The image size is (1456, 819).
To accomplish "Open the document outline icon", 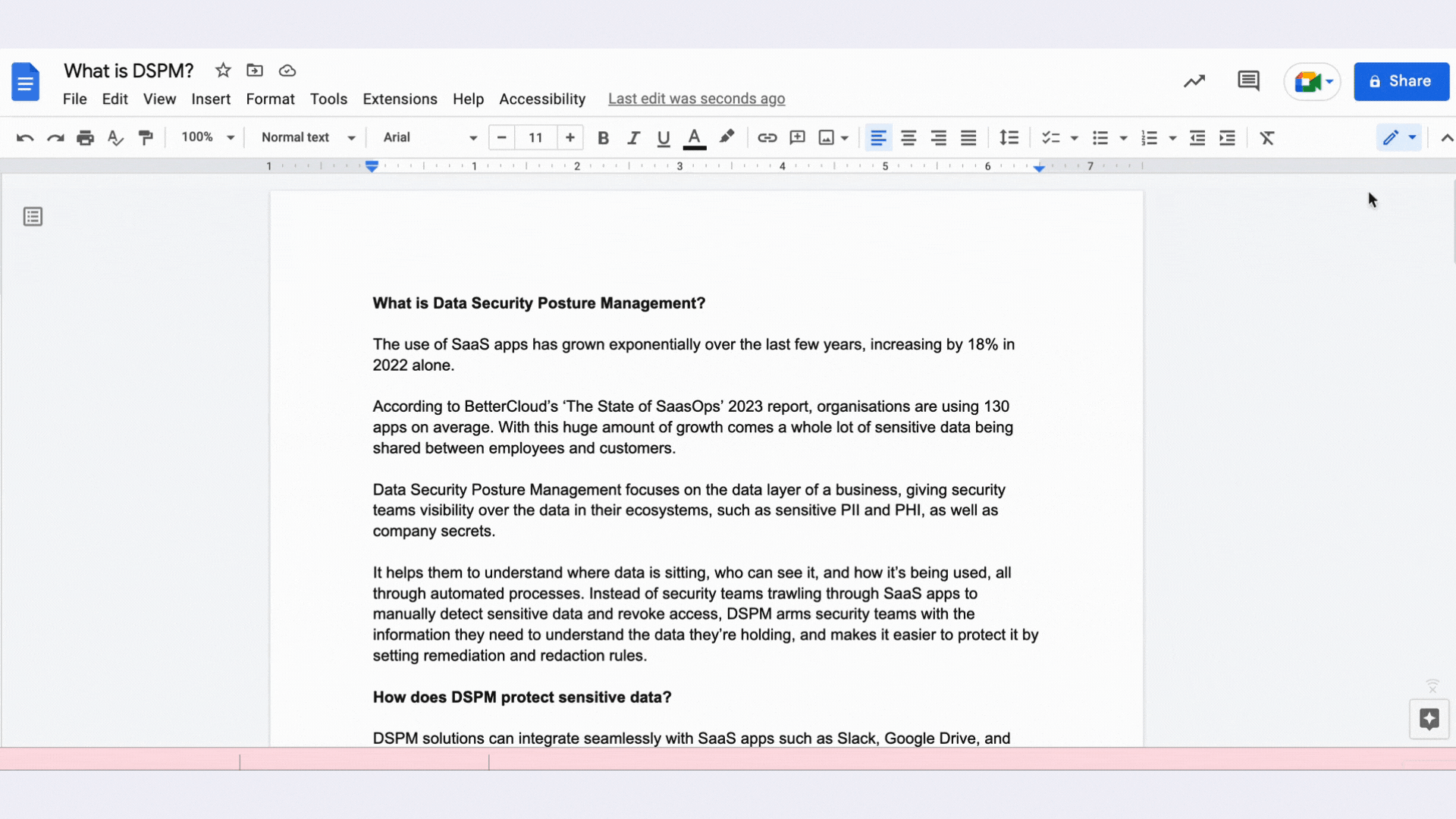I will tap(33, 217).
